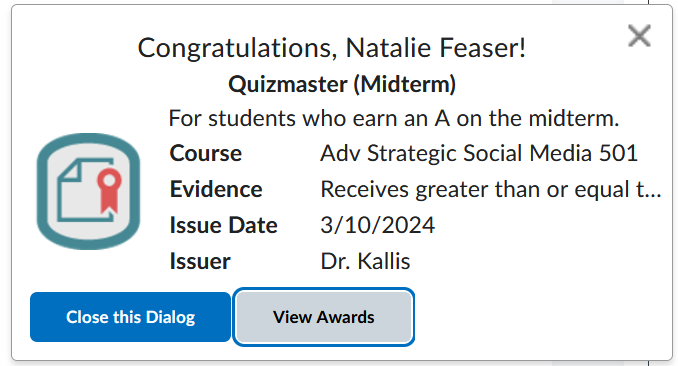Select the 3/10/2024 issue date value
Viewport: 678px width, 366px height.
[x=377, y=225]
